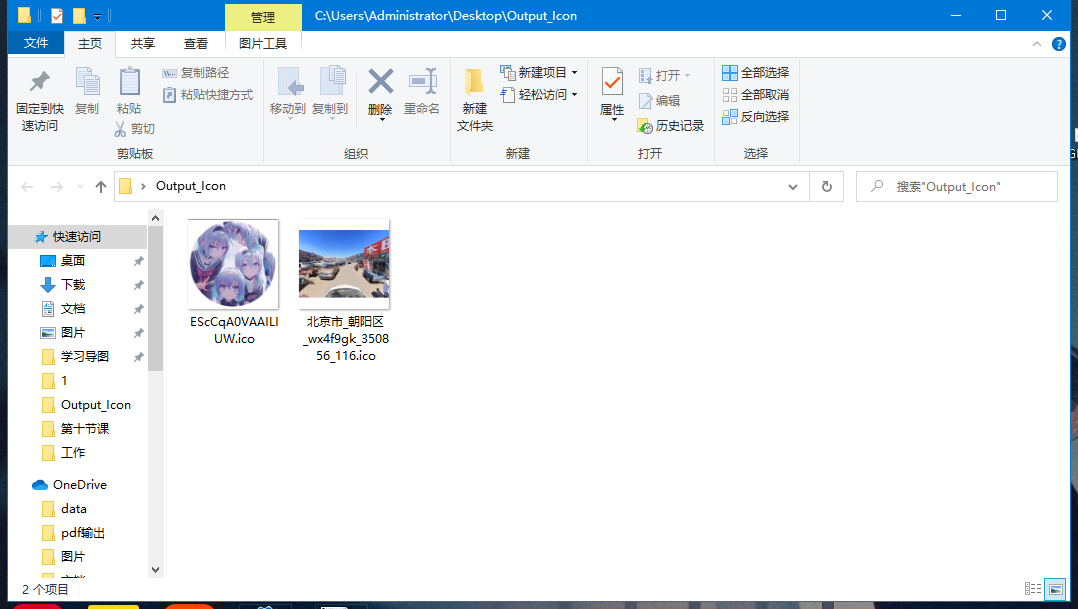Image resolution: width=1078 pixels, height=609 pixels.
Task: Go forward with the right arrow
Action: 57,186
